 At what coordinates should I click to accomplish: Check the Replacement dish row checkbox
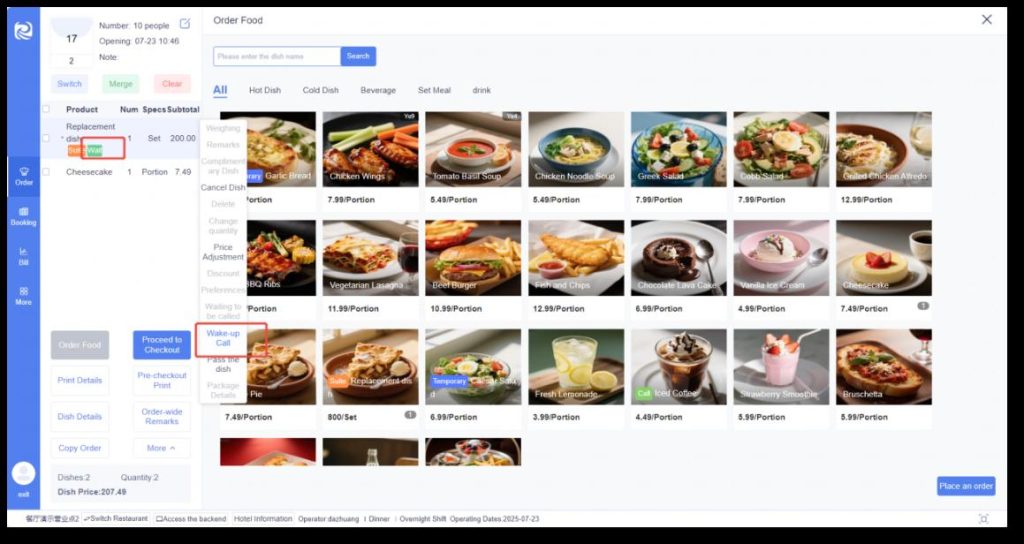[x=46, y=138]
